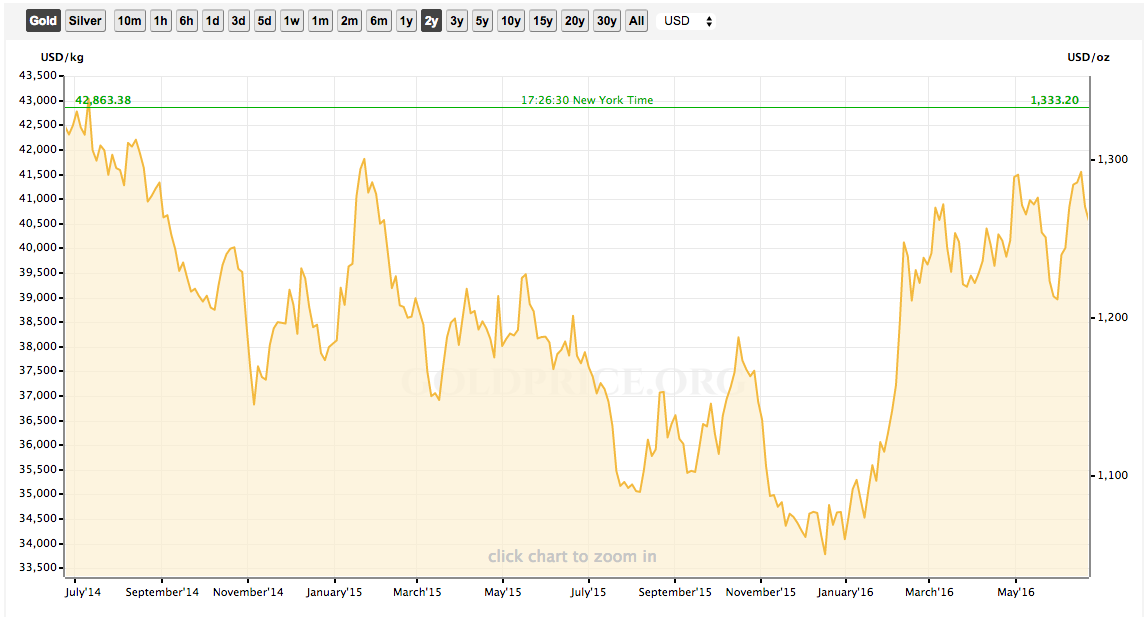Click the November'14 axis label
The image size is (1145, 617).
point(248,591)
